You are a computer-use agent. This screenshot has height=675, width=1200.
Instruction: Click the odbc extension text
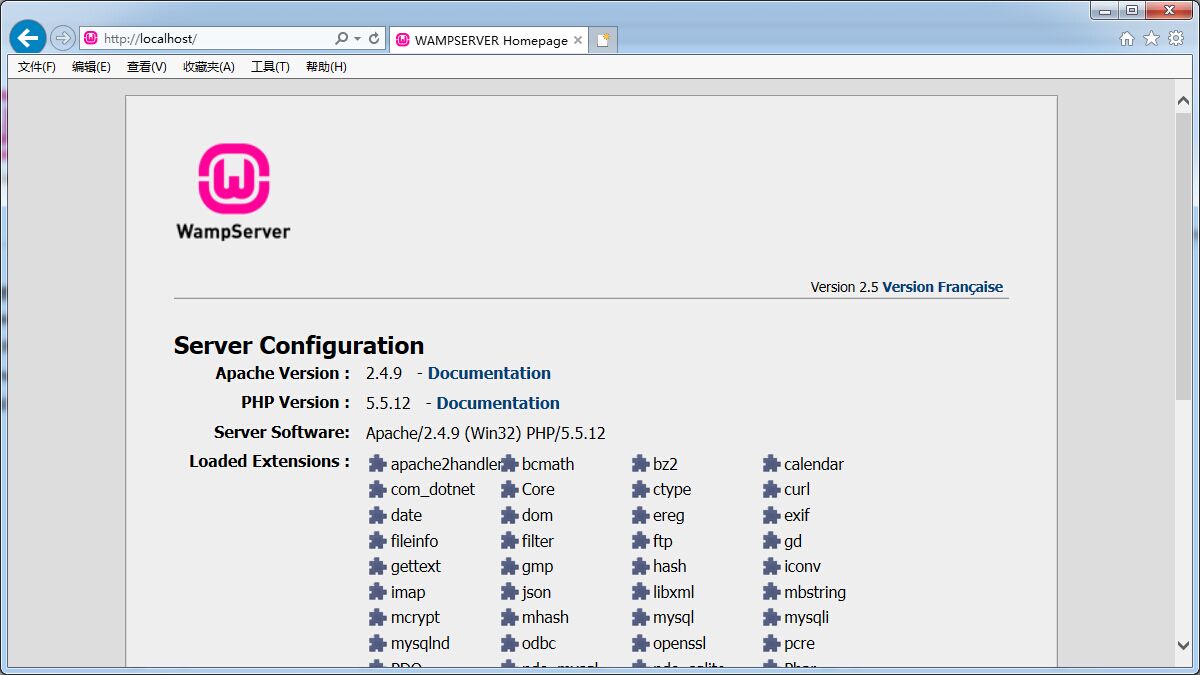(539, 643)
